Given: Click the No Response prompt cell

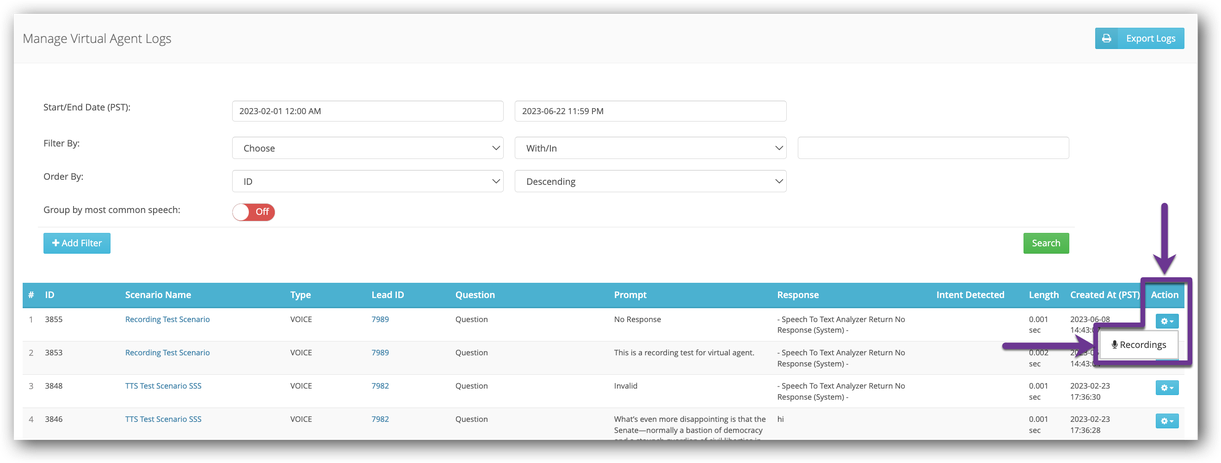Looking at the screenshot, I should pos(637,320).
